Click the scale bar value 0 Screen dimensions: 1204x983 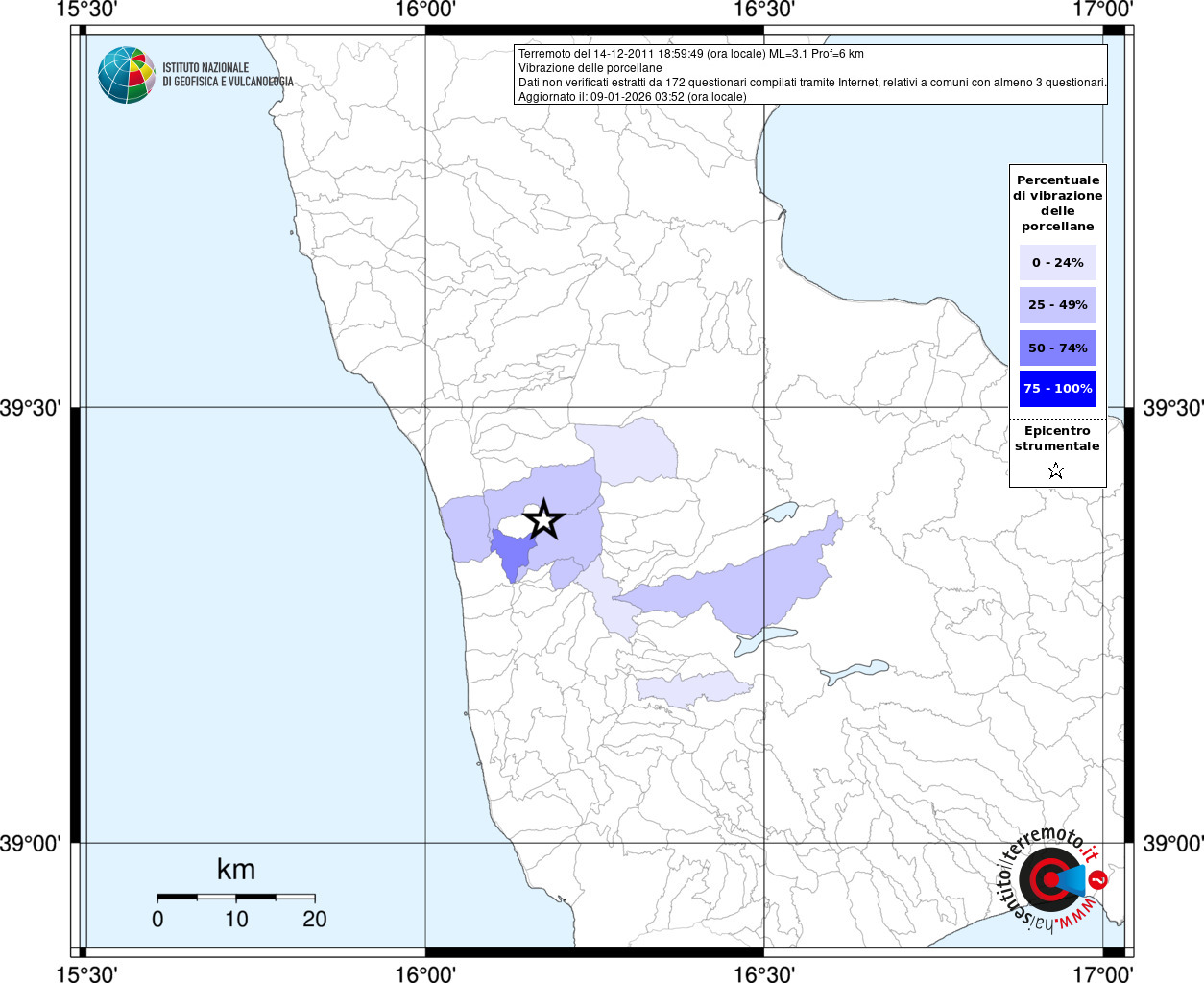coord(157,919)
